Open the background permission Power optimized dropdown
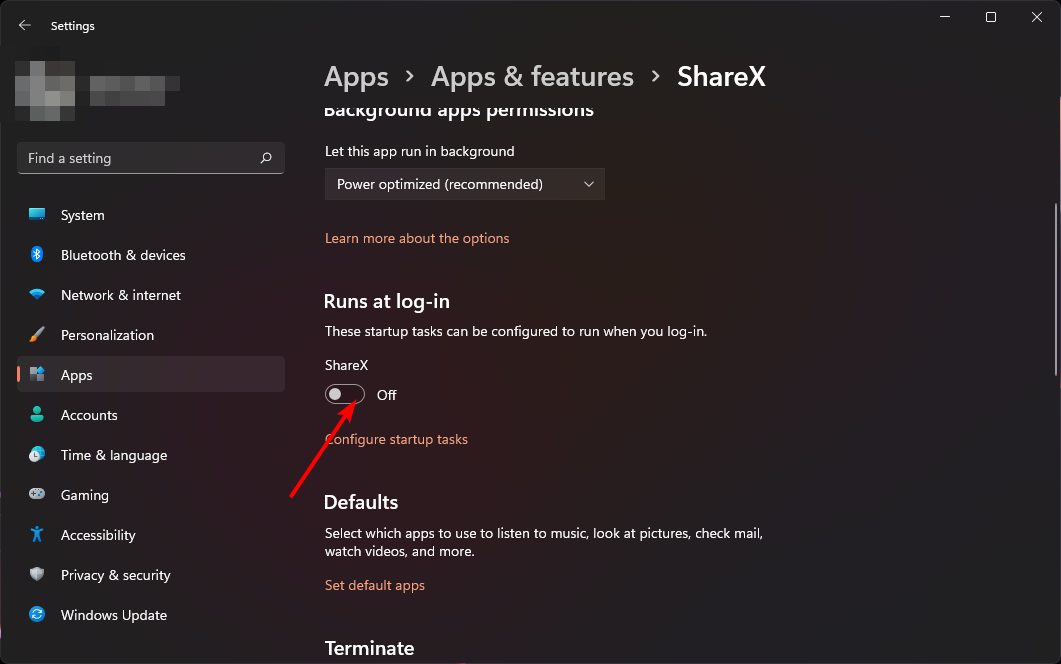1061x664 pixels. pyautogui.click(x=464, y=184)
